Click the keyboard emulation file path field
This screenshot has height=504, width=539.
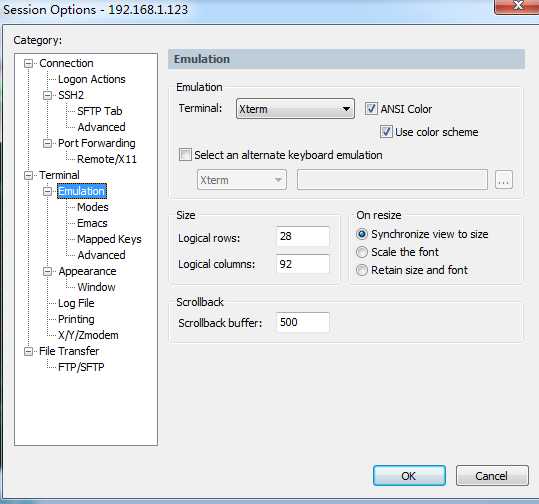coord(392,179)
